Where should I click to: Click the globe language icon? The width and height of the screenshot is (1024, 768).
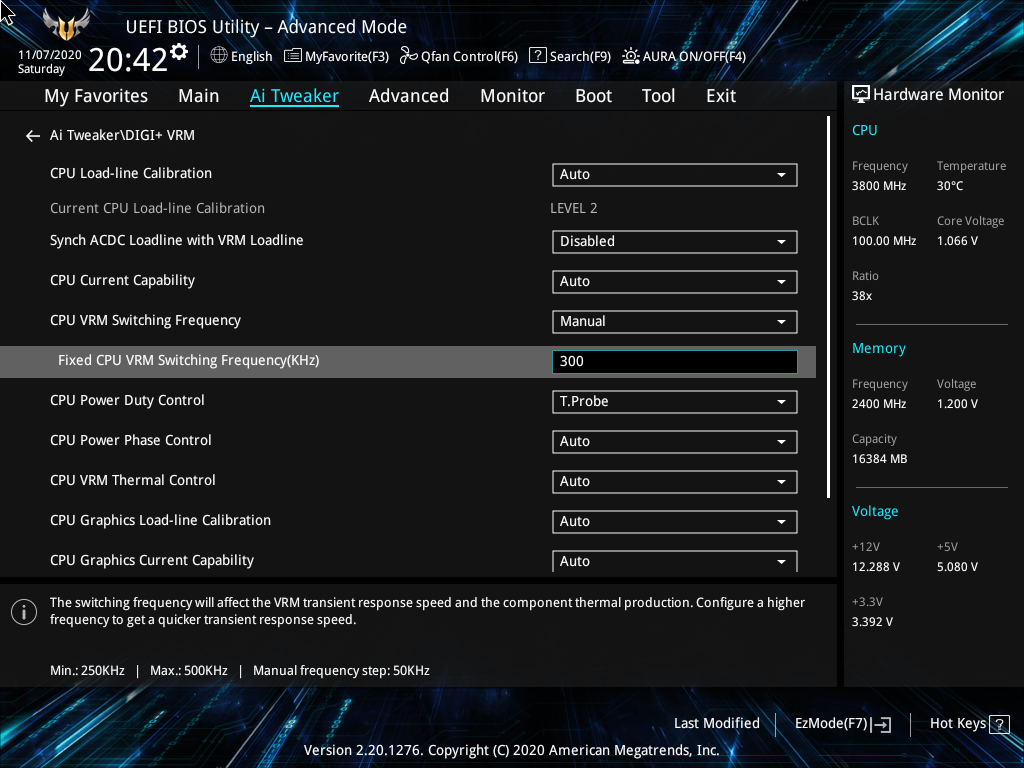pos(219,55)
